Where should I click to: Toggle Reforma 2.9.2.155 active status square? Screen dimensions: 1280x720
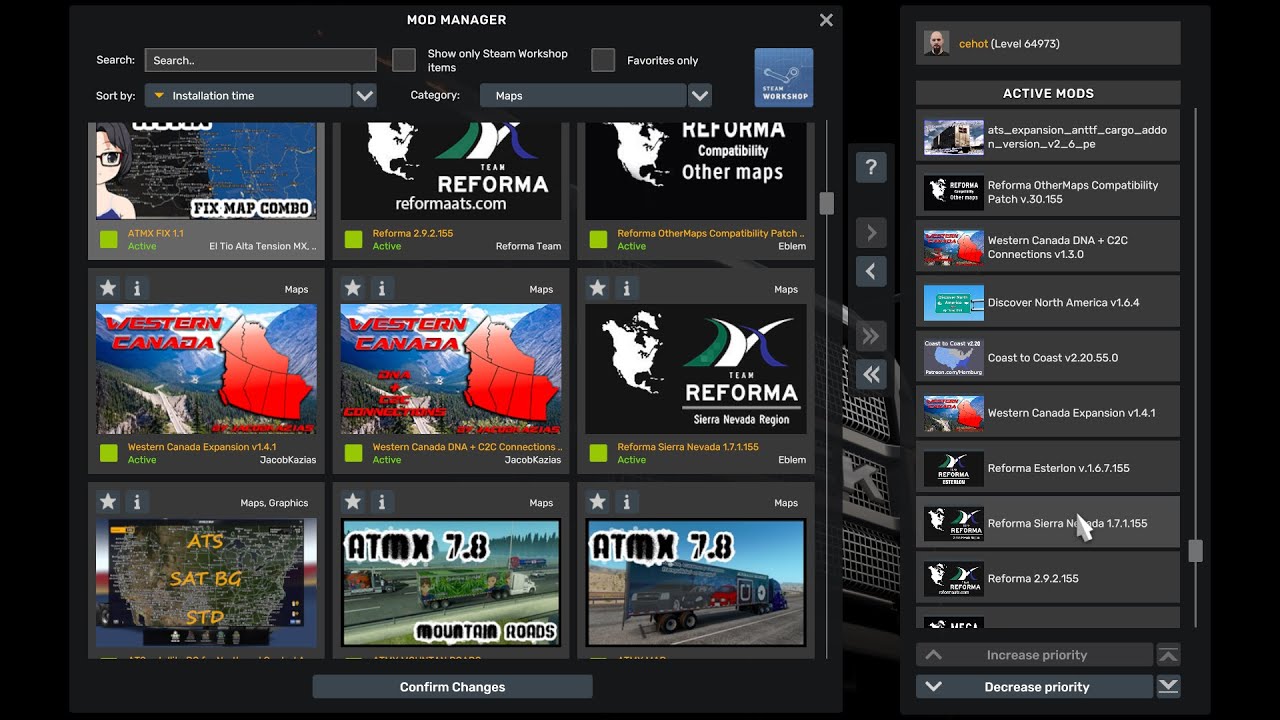(x=353, y=239)
